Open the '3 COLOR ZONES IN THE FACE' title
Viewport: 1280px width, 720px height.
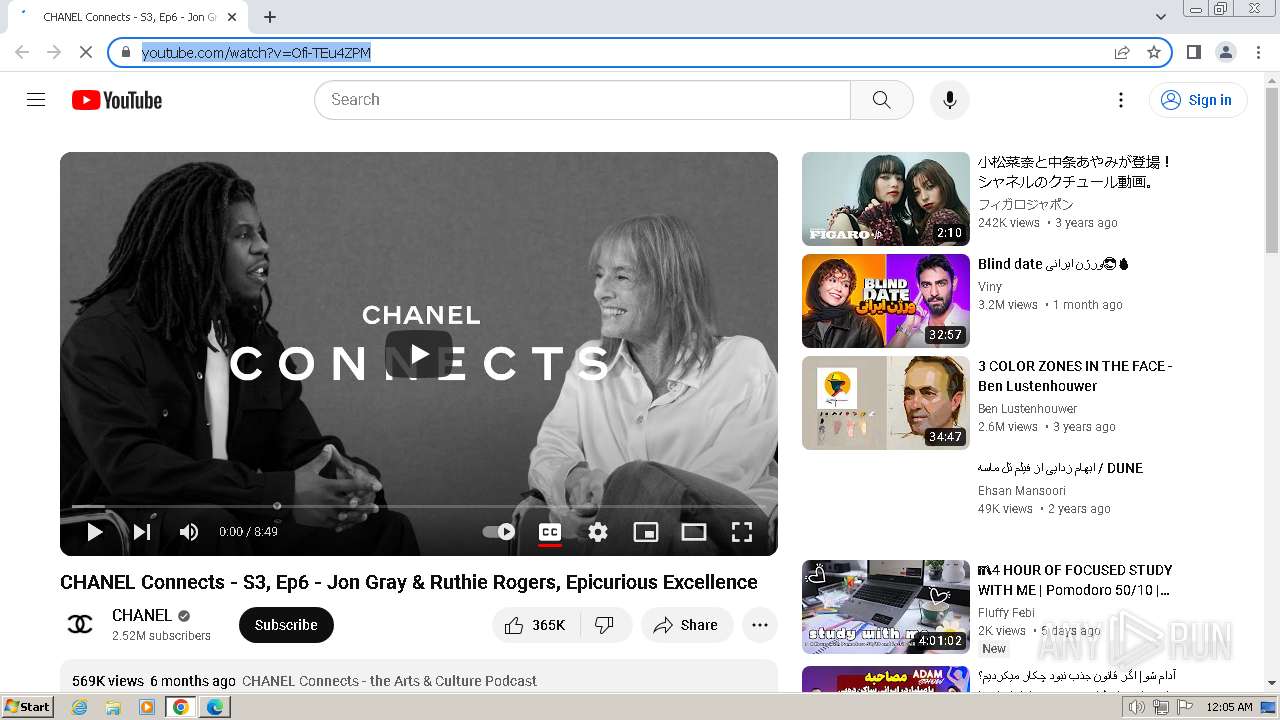[1075, 376]
